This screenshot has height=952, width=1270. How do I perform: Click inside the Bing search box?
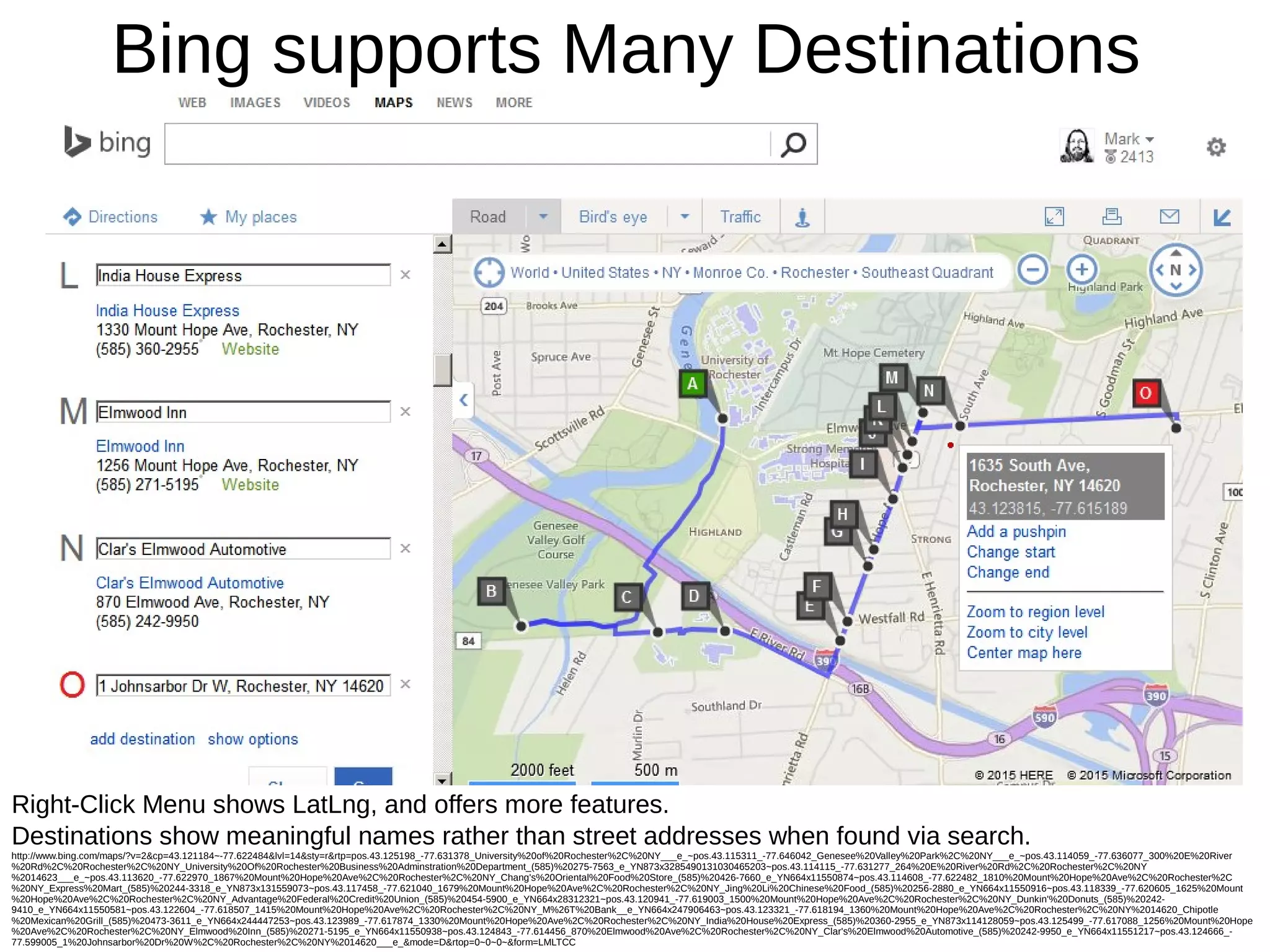click(468, 144)
